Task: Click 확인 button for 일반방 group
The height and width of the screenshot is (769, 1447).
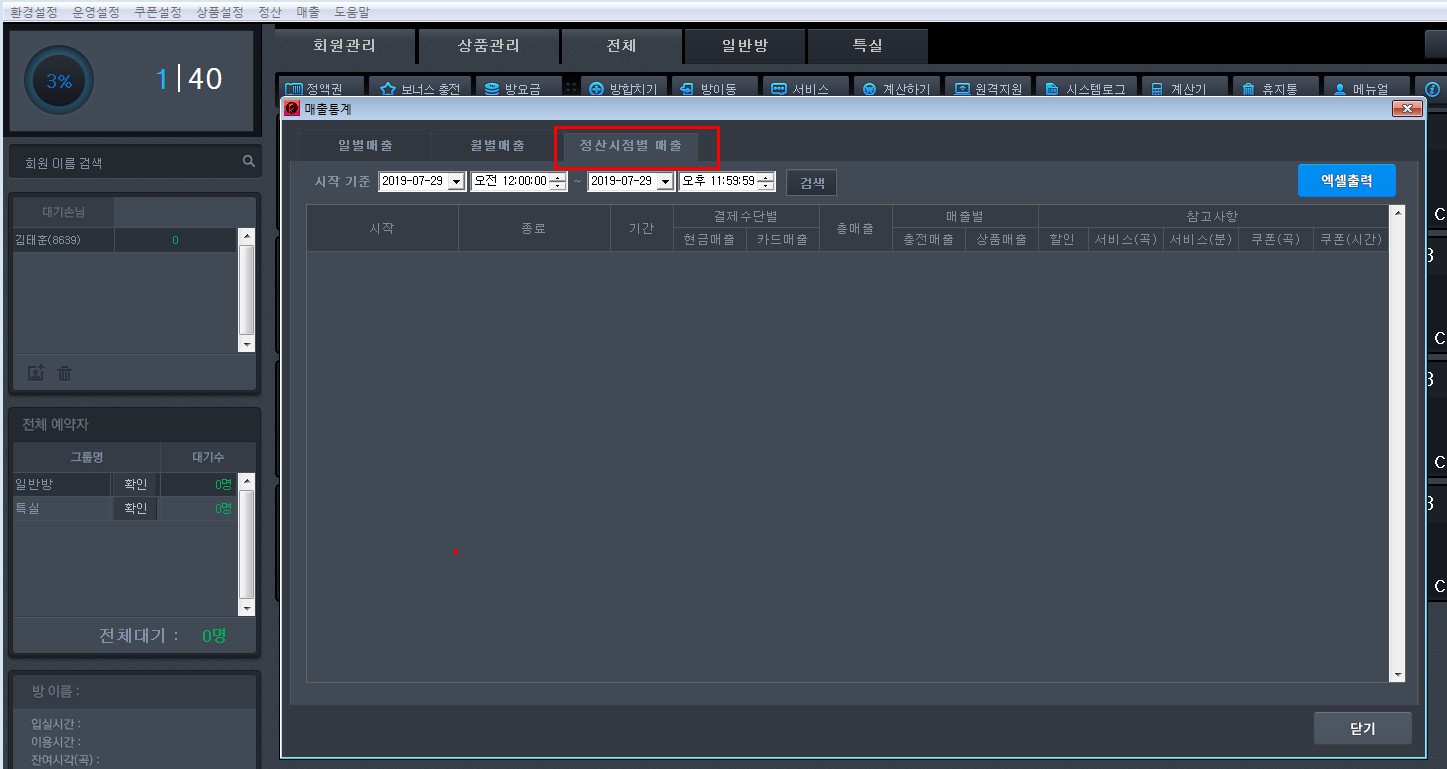Action: coord(135,484)
